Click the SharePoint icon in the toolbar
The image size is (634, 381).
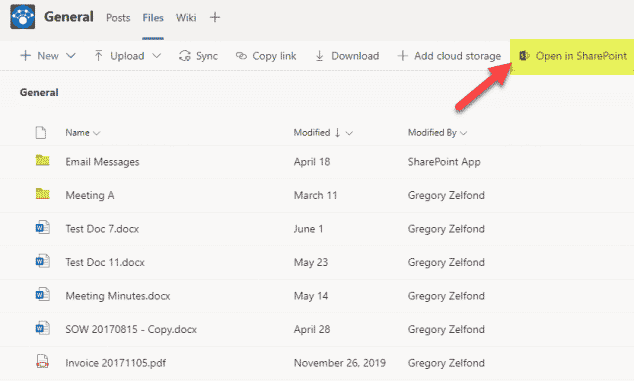(x=524, y=55)
